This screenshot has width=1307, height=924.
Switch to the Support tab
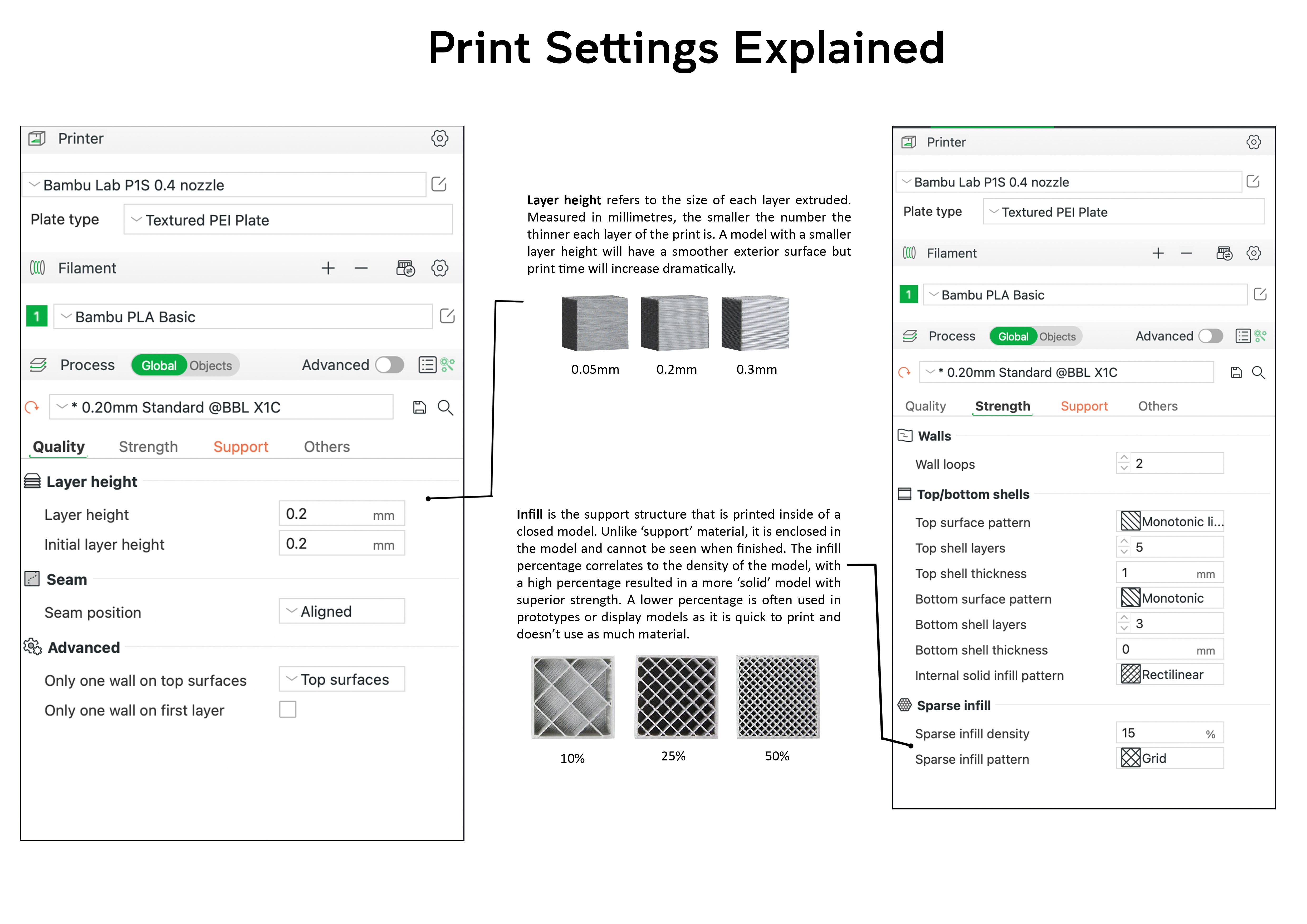coord(241,446)
